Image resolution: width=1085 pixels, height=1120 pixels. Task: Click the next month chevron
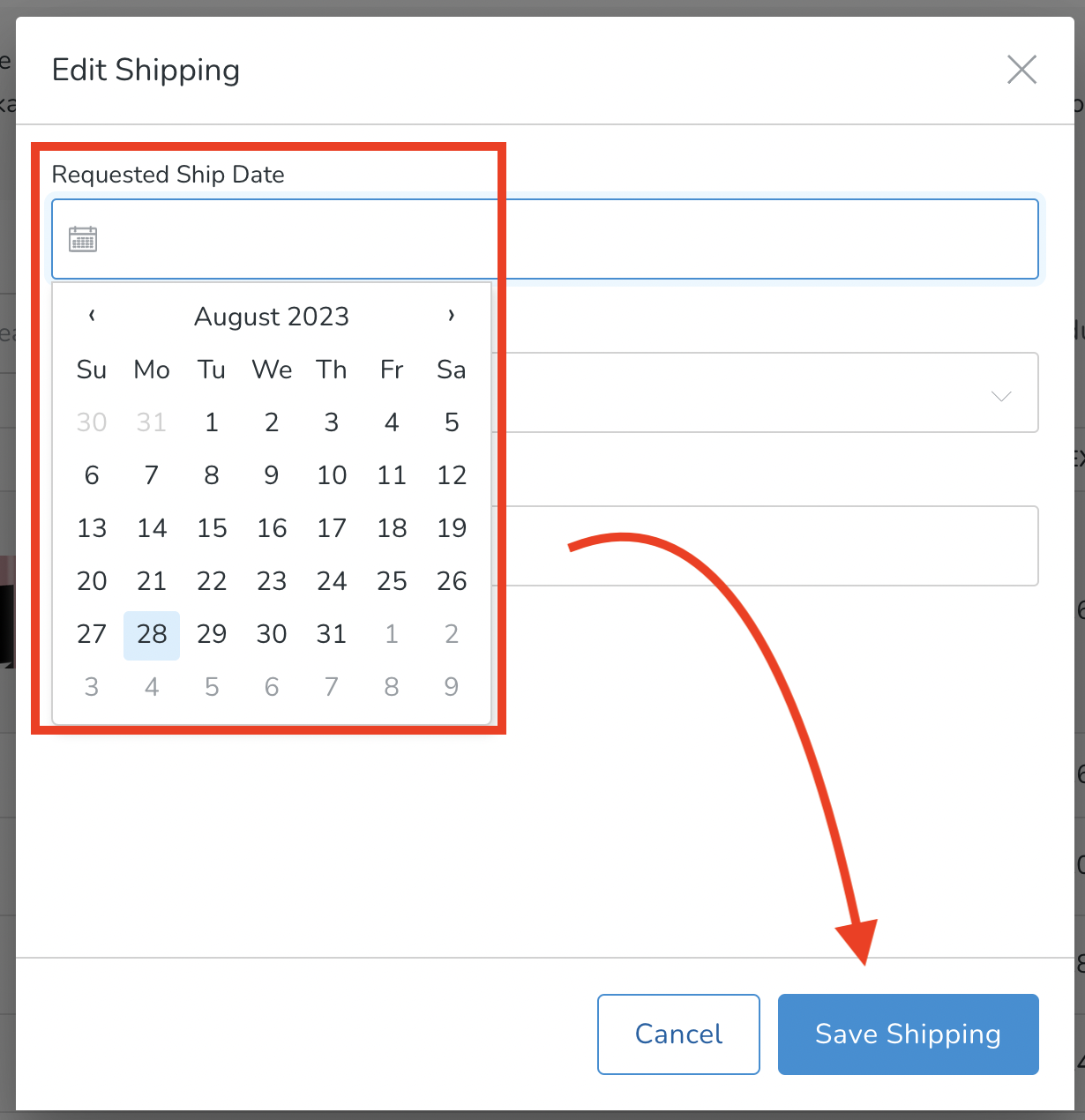point(451,315)
